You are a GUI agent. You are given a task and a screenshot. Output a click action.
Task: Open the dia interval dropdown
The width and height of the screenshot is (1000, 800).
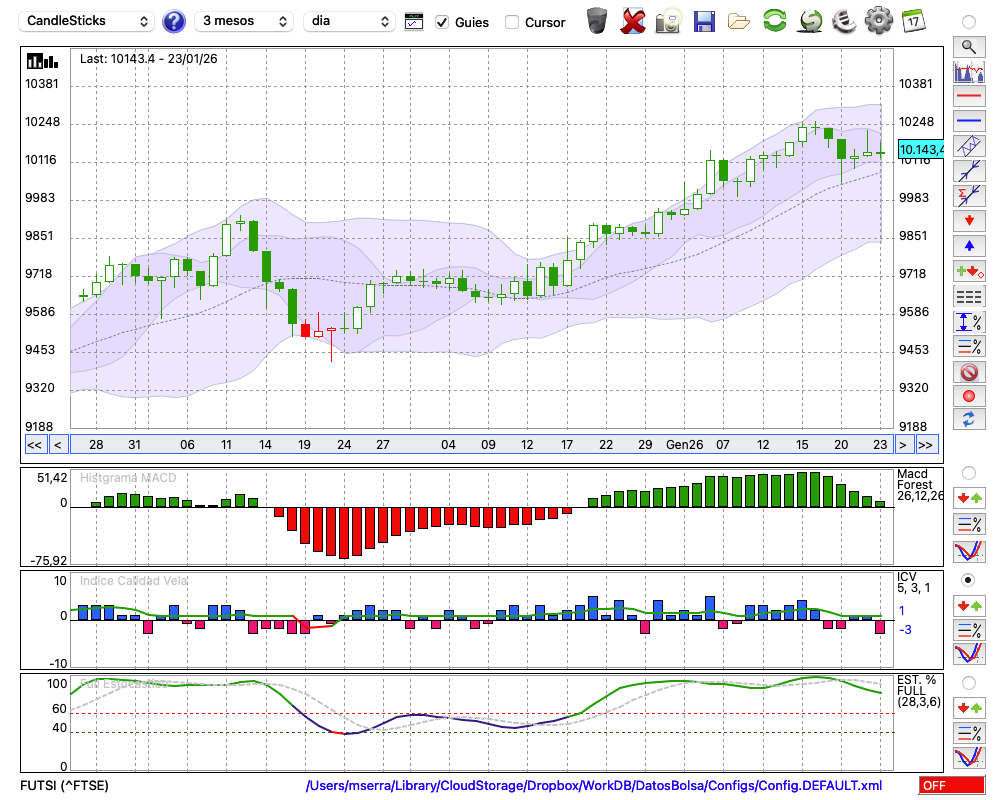tap(349, 21)
